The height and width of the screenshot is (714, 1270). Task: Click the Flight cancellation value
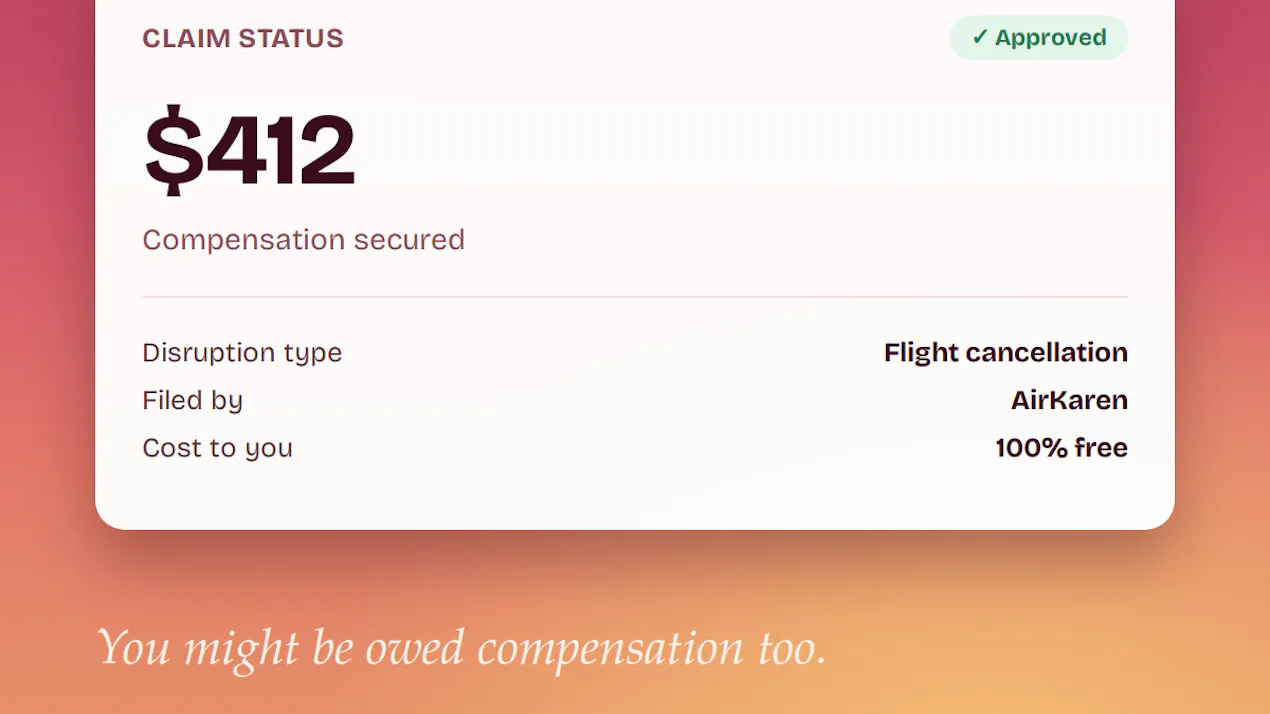point(1006,353)
